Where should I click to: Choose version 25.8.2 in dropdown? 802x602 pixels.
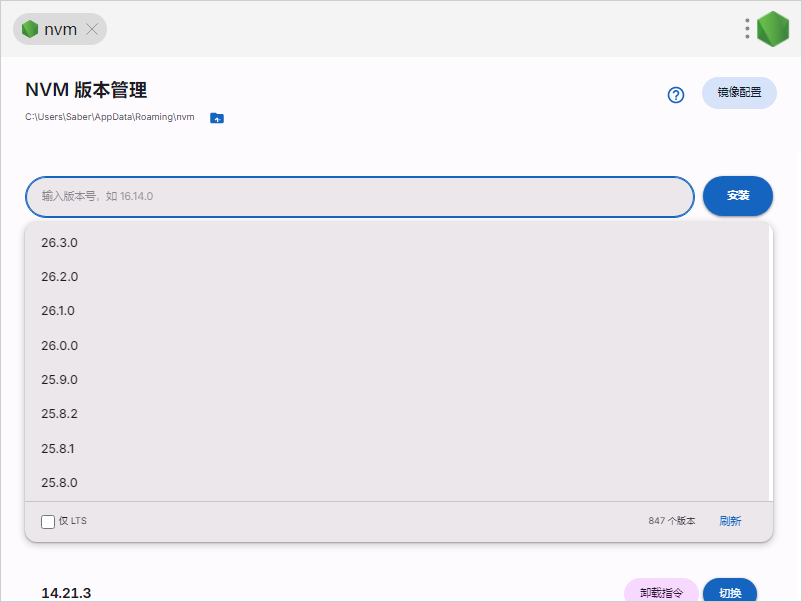click(x=397, y=414)
